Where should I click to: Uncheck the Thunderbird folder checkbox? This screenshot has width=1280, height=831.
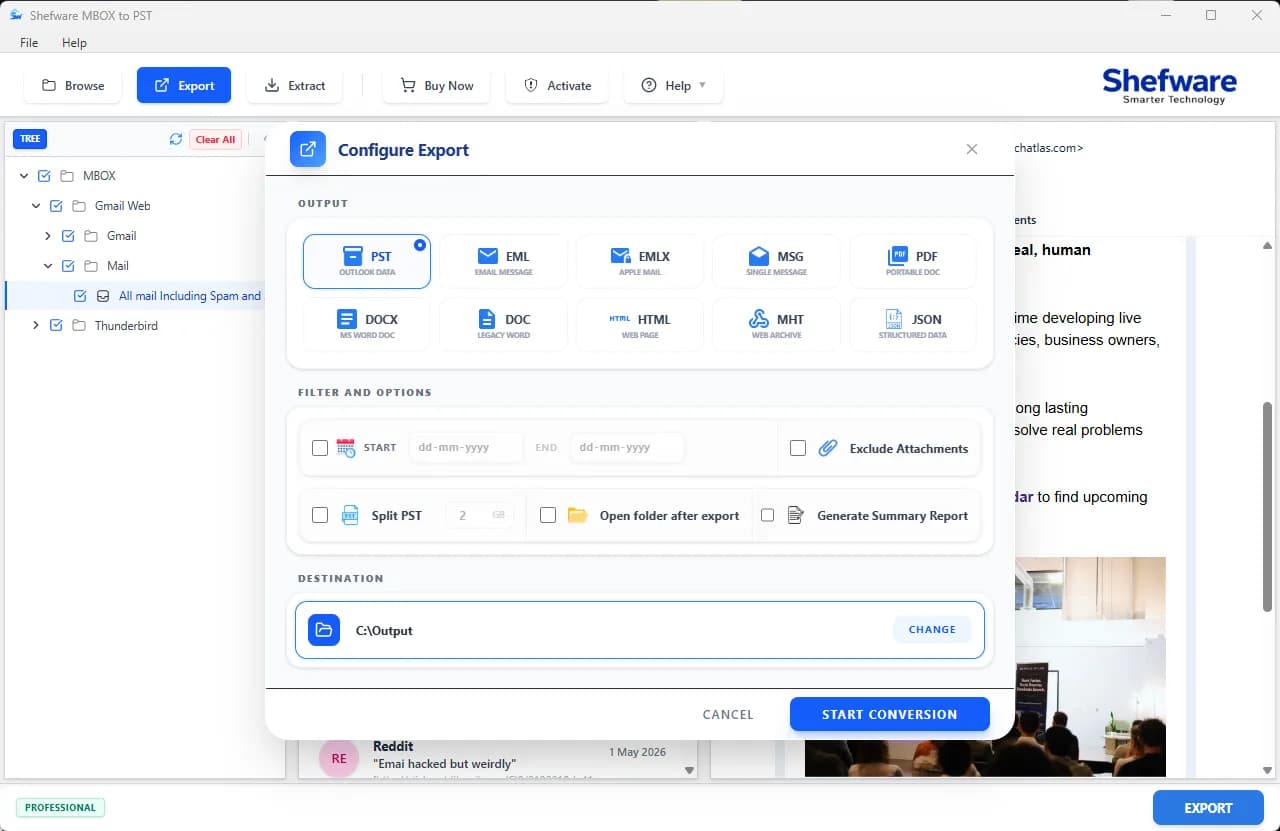[56, 326]
